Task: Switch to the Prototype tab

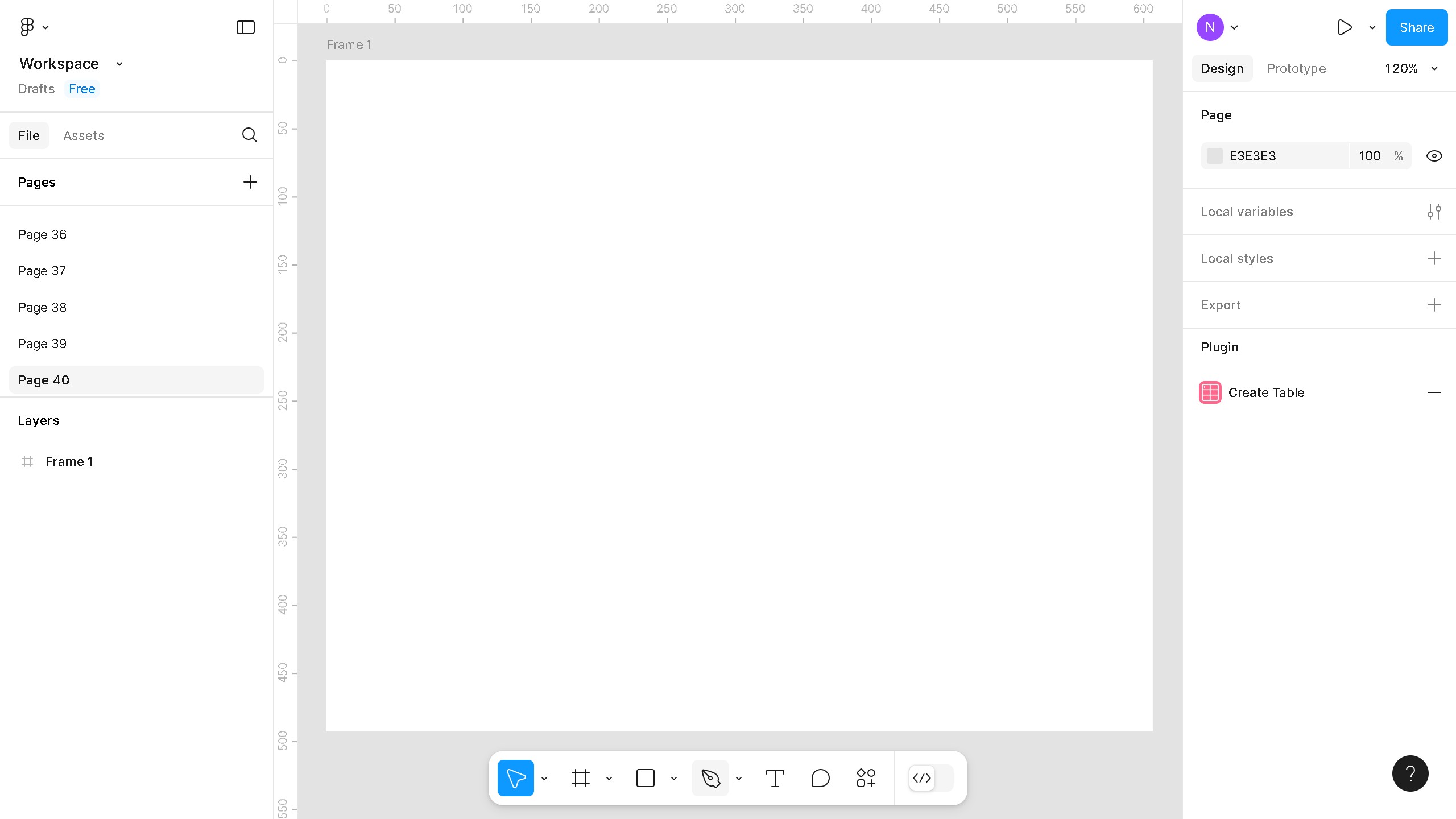Action: [x=1296, y=68]
